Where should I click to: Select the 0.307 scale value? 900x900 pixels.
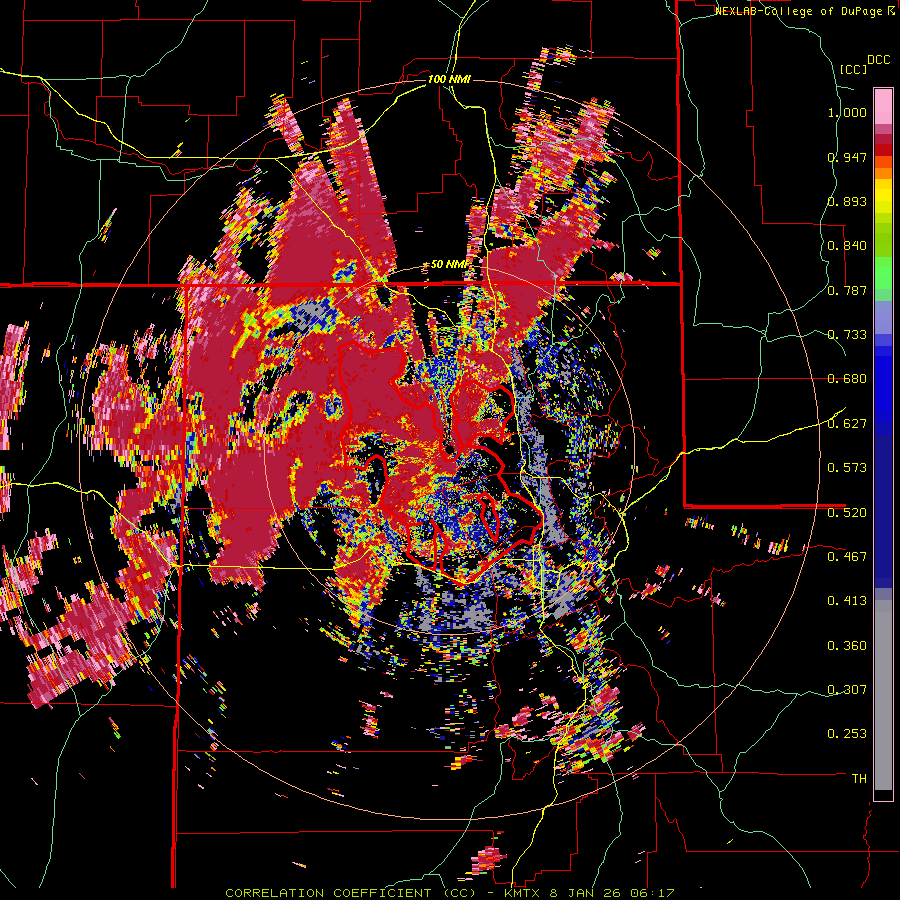point(847,689)
